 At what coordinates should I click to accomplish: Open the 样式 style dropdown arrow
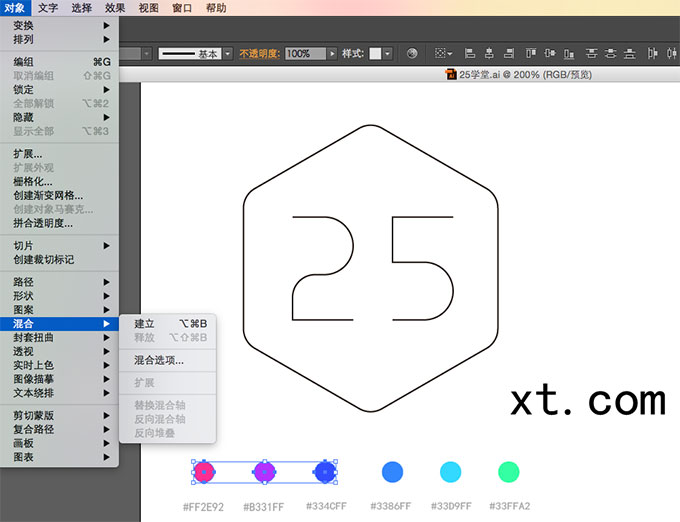pos(388,53)
